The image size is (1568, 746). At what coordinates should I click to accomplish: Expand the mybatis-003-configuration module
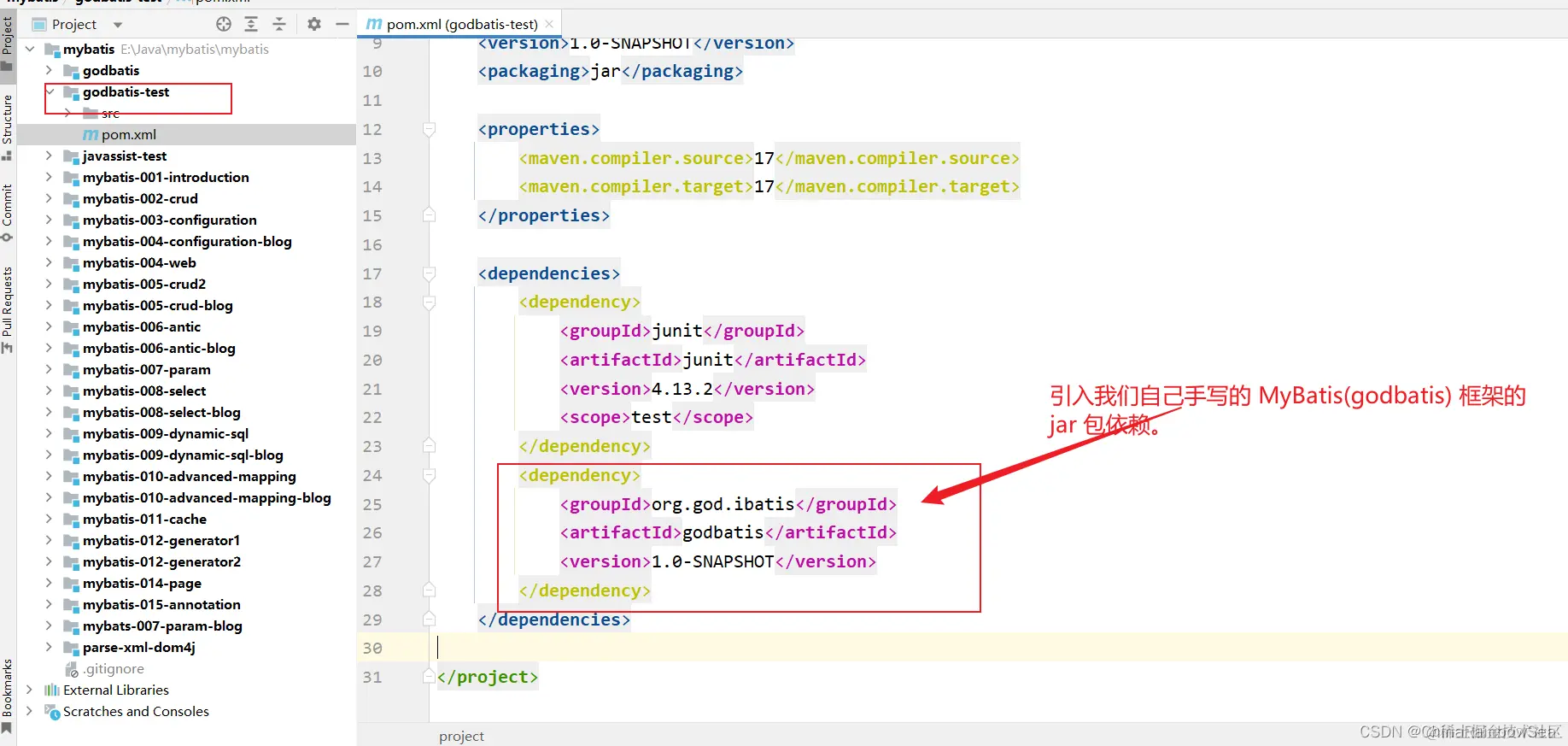click(x=49, y=220)
